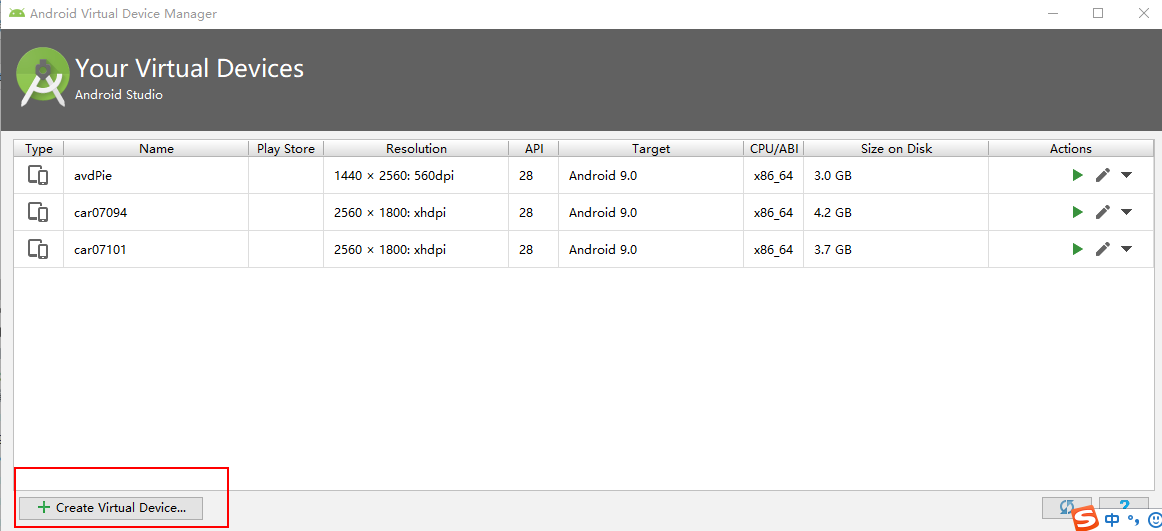The height and width of the screenshot is (531, 1162).
Task: Refresh the virtual device list
Action: (1066, 507)
